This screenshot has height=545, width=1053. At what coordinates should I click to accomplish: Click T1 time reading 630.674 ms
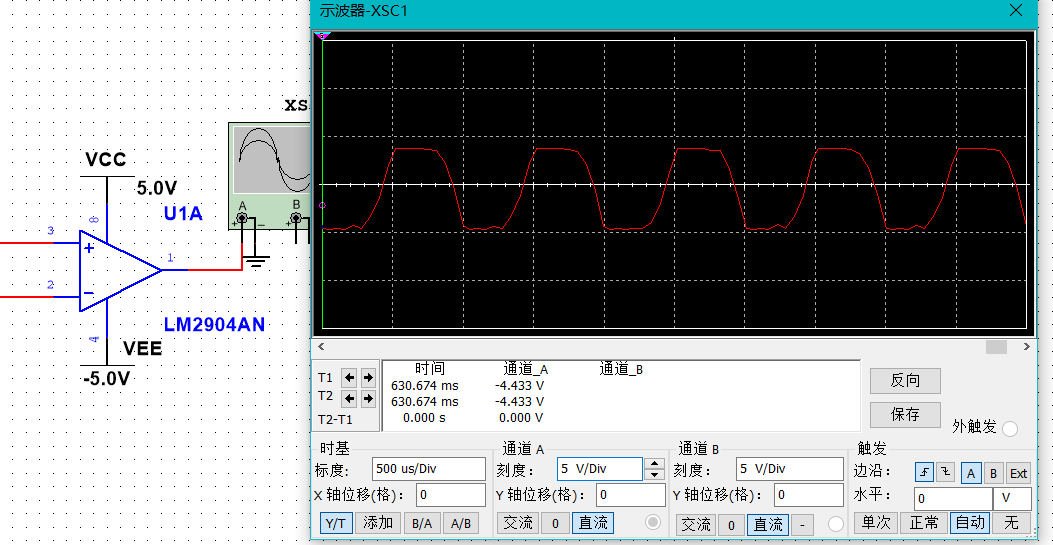pyautogui.click(x=424, y=386)
